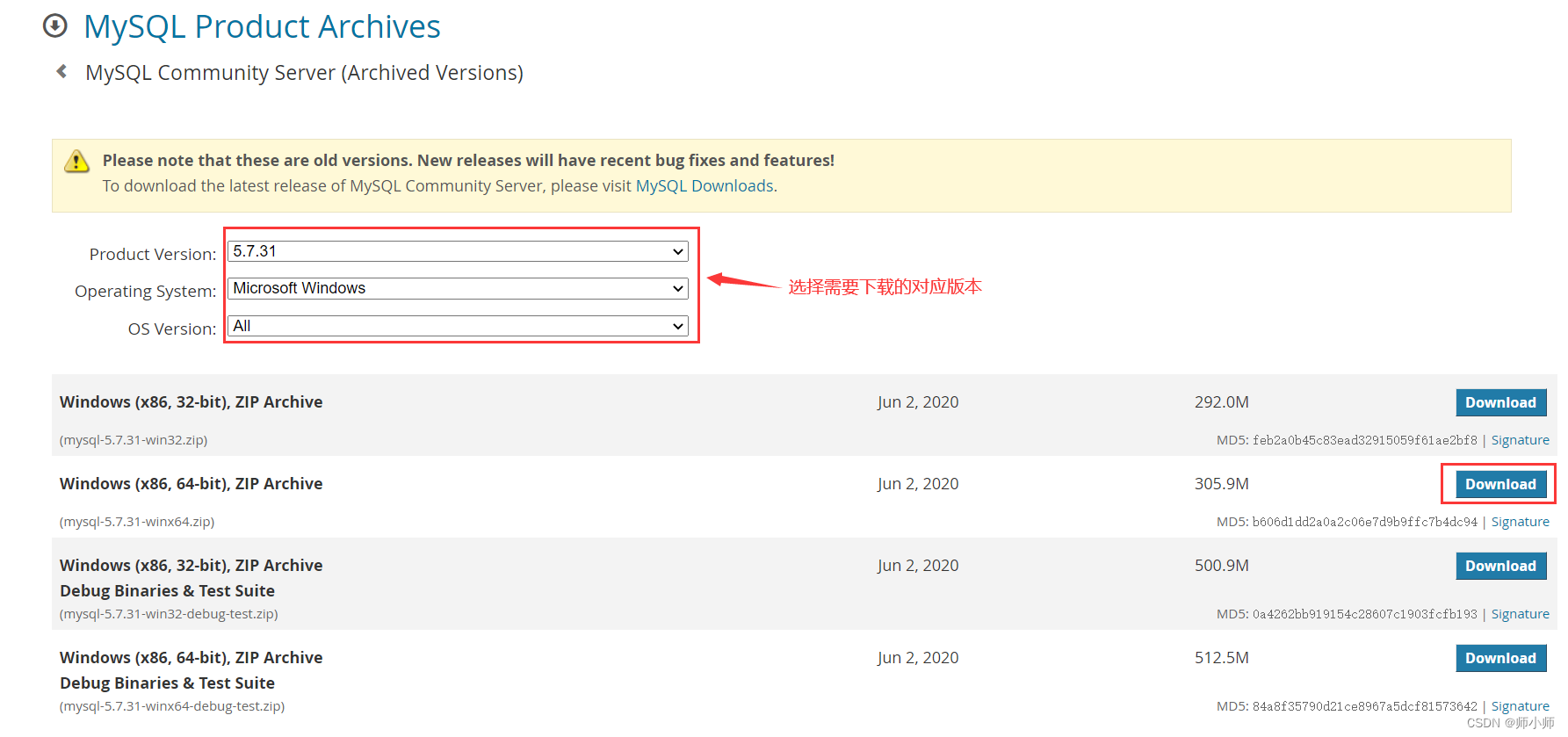Viewport: 1568px width, 737px height.
Task: Click the file name (mysql-5.7.31-winx64.zip)
Action: pyautogui.click(x=137, y=522)
